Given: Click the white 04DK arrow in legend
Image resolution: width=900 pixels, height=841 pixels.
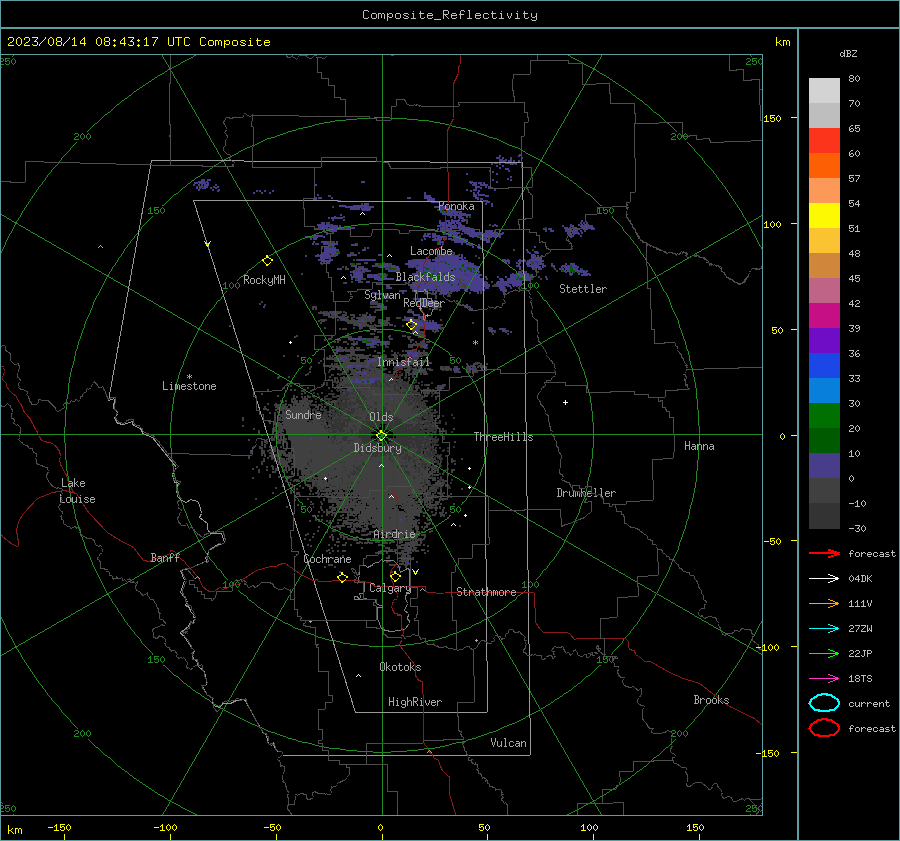Looking at the screenshot, I should click(x=824, y=578).
